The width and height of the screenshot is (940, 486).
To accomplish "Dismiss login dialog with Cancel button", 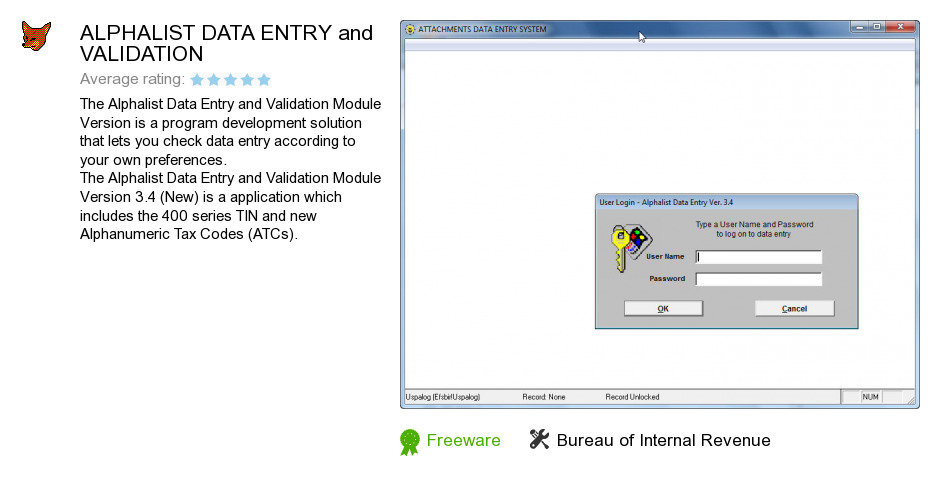I will coord(794,308).
